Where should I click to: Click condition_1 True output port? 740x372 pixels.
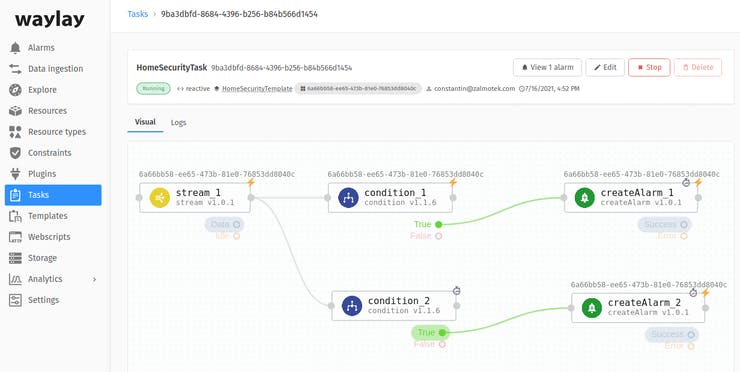tap(438, 225)
